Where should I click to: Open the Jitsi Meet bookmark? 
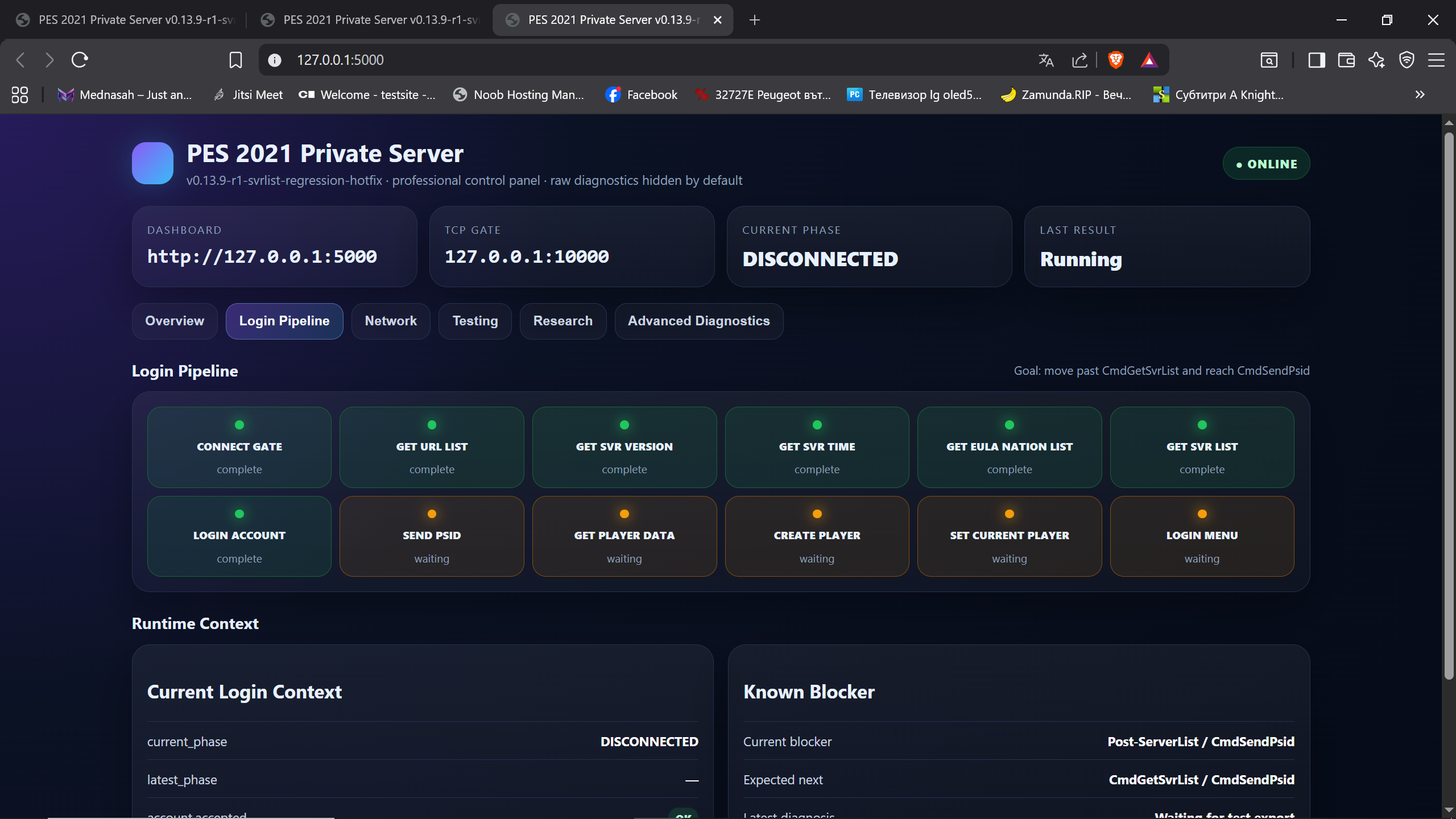click(247, 94)
